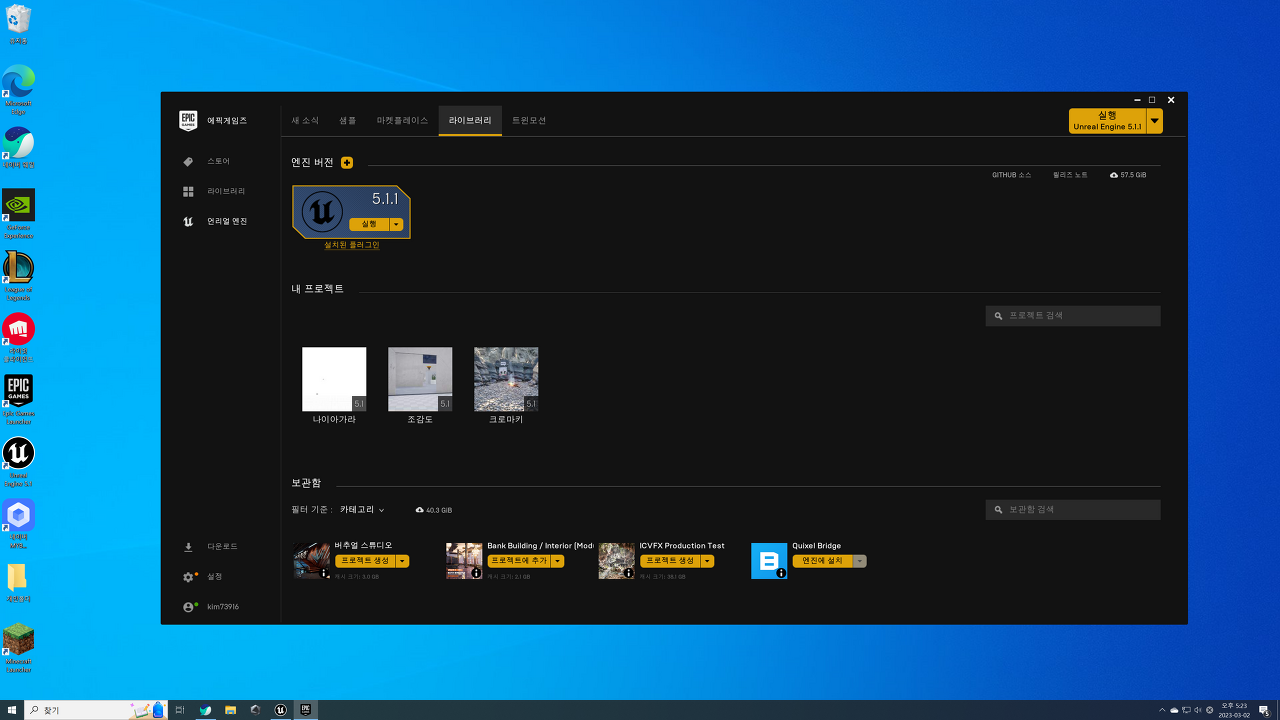Click the Windows Start button
This screenshot has height=720, width=1280.
click(12, 710)
